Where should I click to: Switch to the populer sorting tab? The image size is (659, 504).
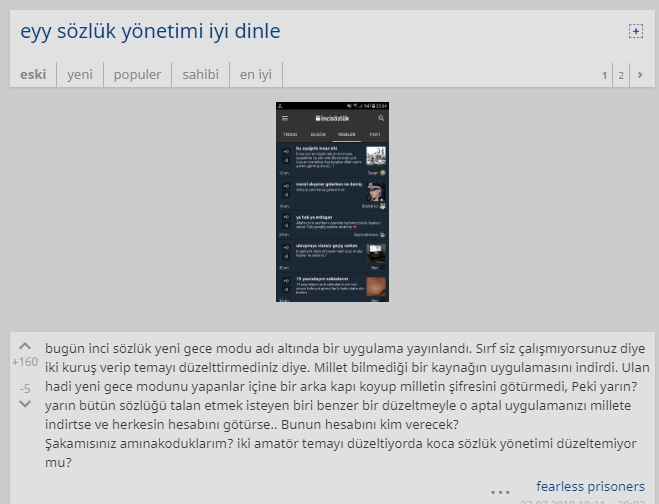coord(137,74)
